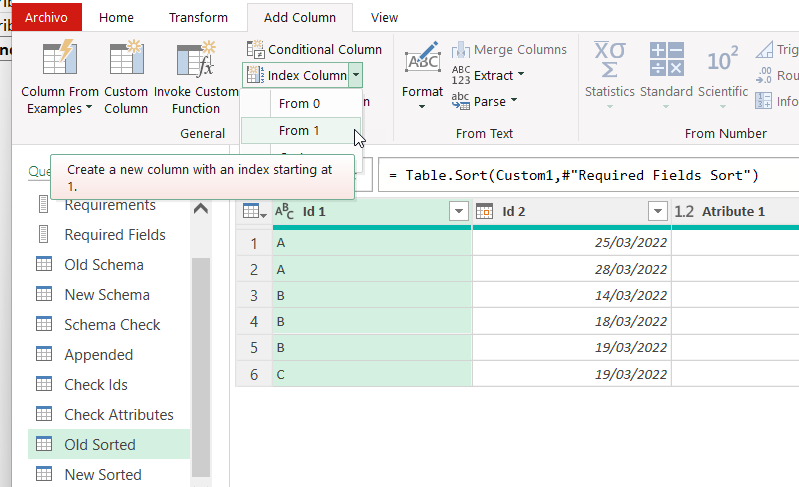Click Column From Examples icon
Image resolution: width=799 pixels, height=487 pixels.
tap(59, 60)
